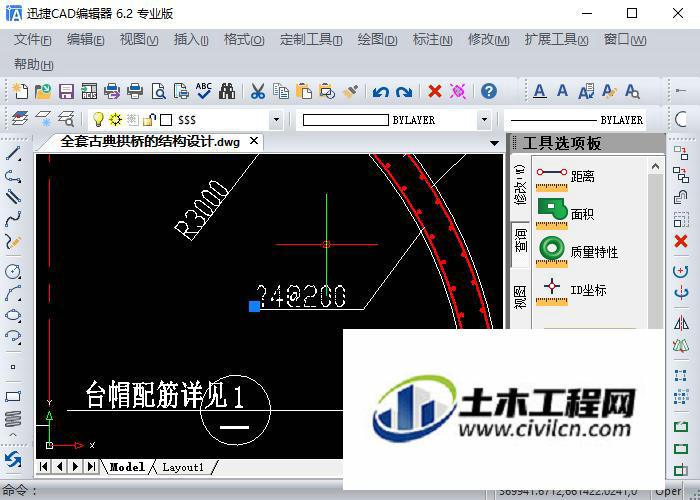Image resolution: width=700 pixels, height=500 pixels.
Task: Expand the document tab list arrow
Action: tap(494, 143)
